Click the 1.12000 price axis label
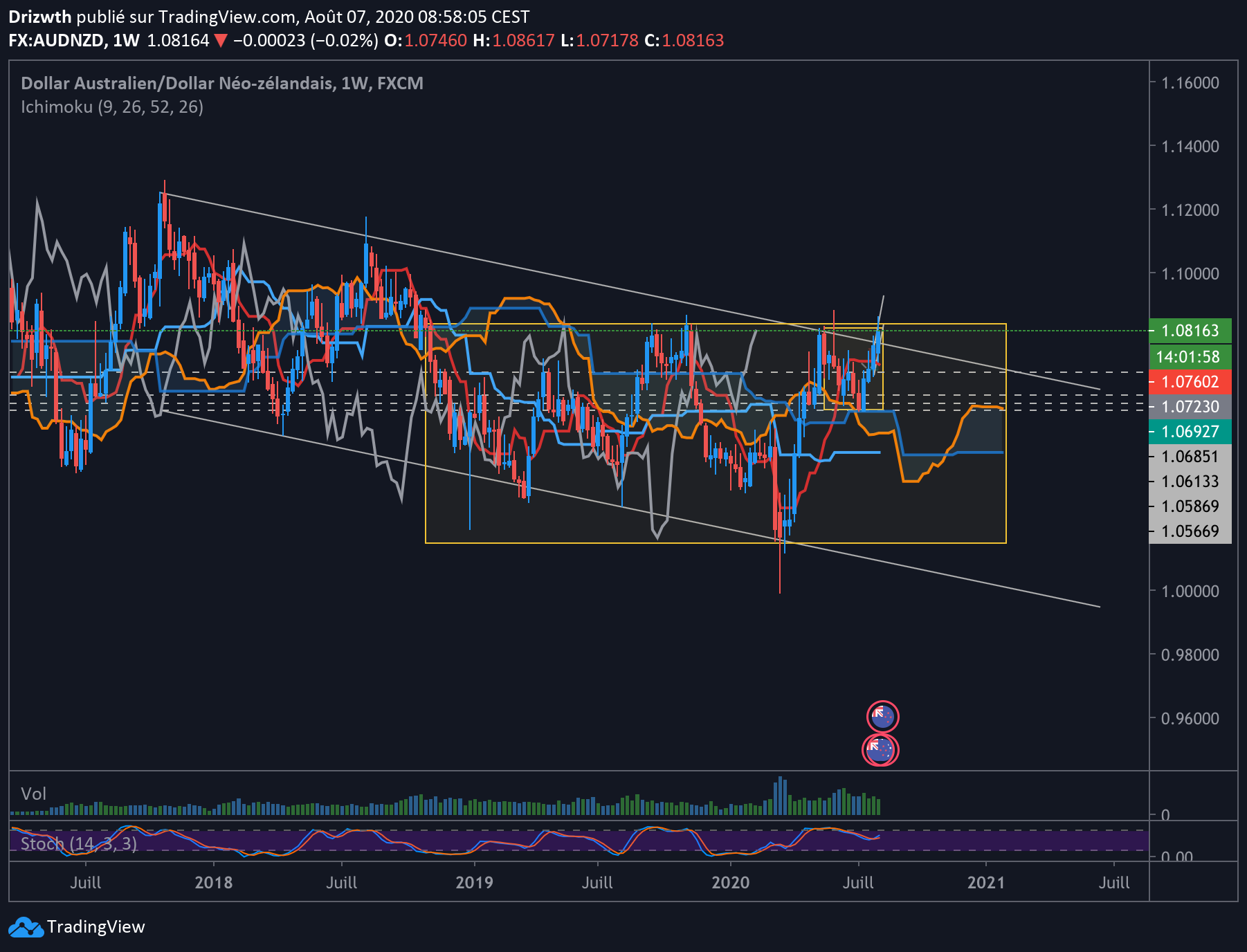Image resolution: width=1247 pixels, height=952 pixels. coord(1190,210)
